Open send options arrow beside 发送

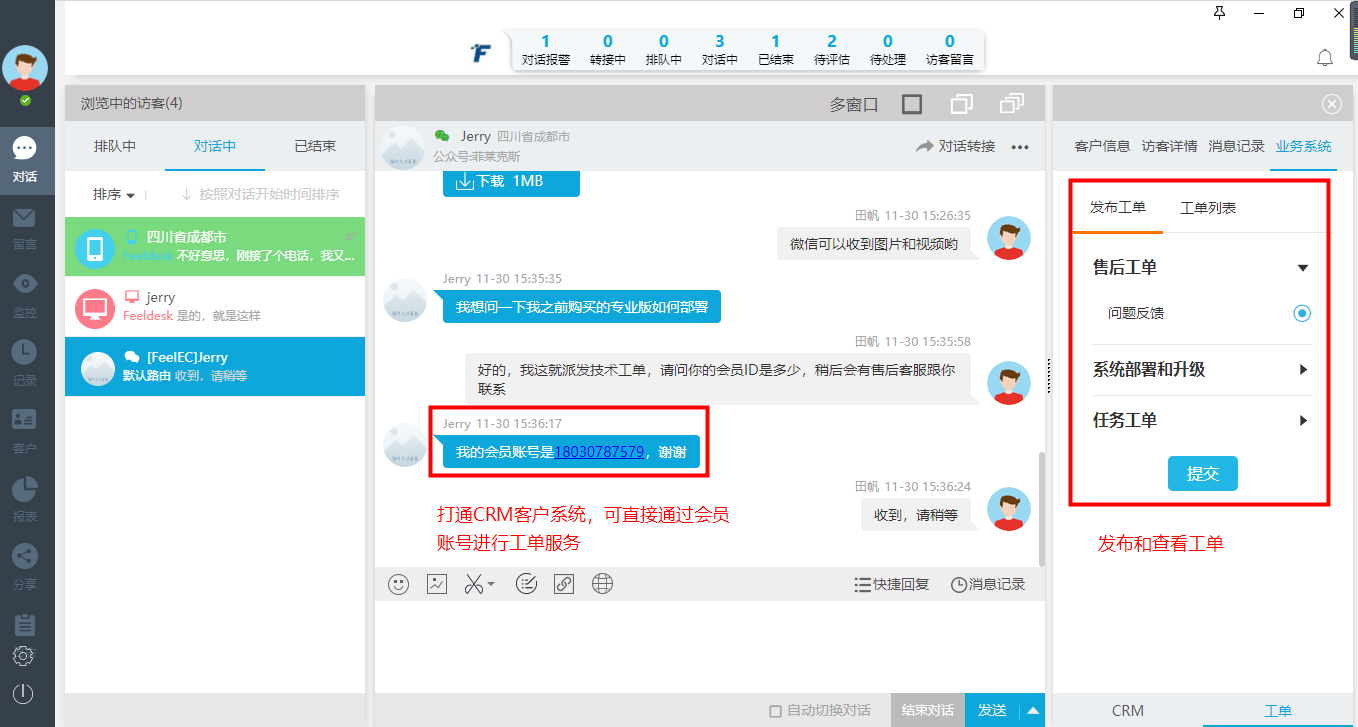point(1033,710)
